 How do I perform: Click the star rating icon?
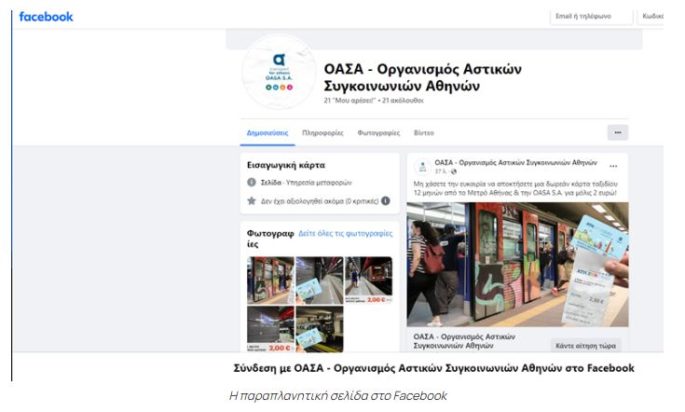click(x=251, y=201)
